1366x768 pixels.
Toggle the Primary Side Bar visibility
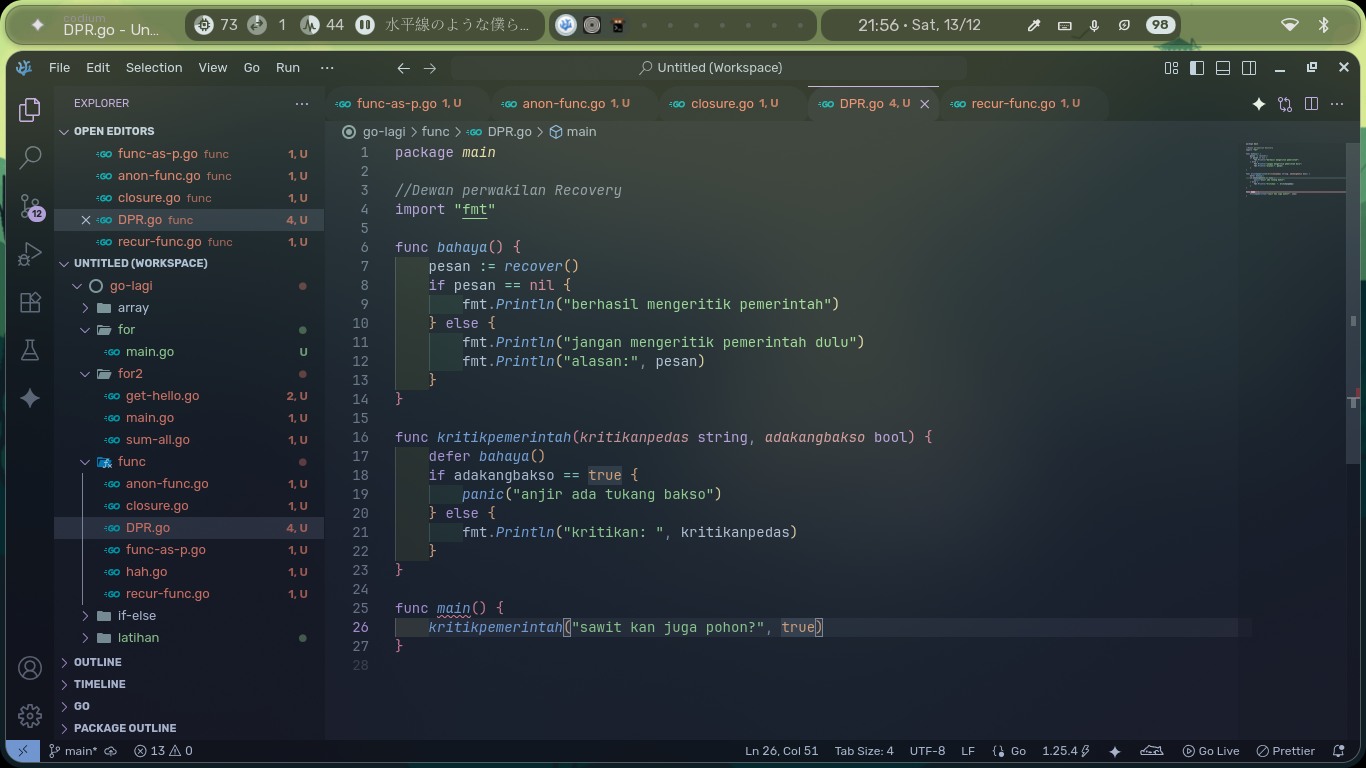click(1197, 68)
